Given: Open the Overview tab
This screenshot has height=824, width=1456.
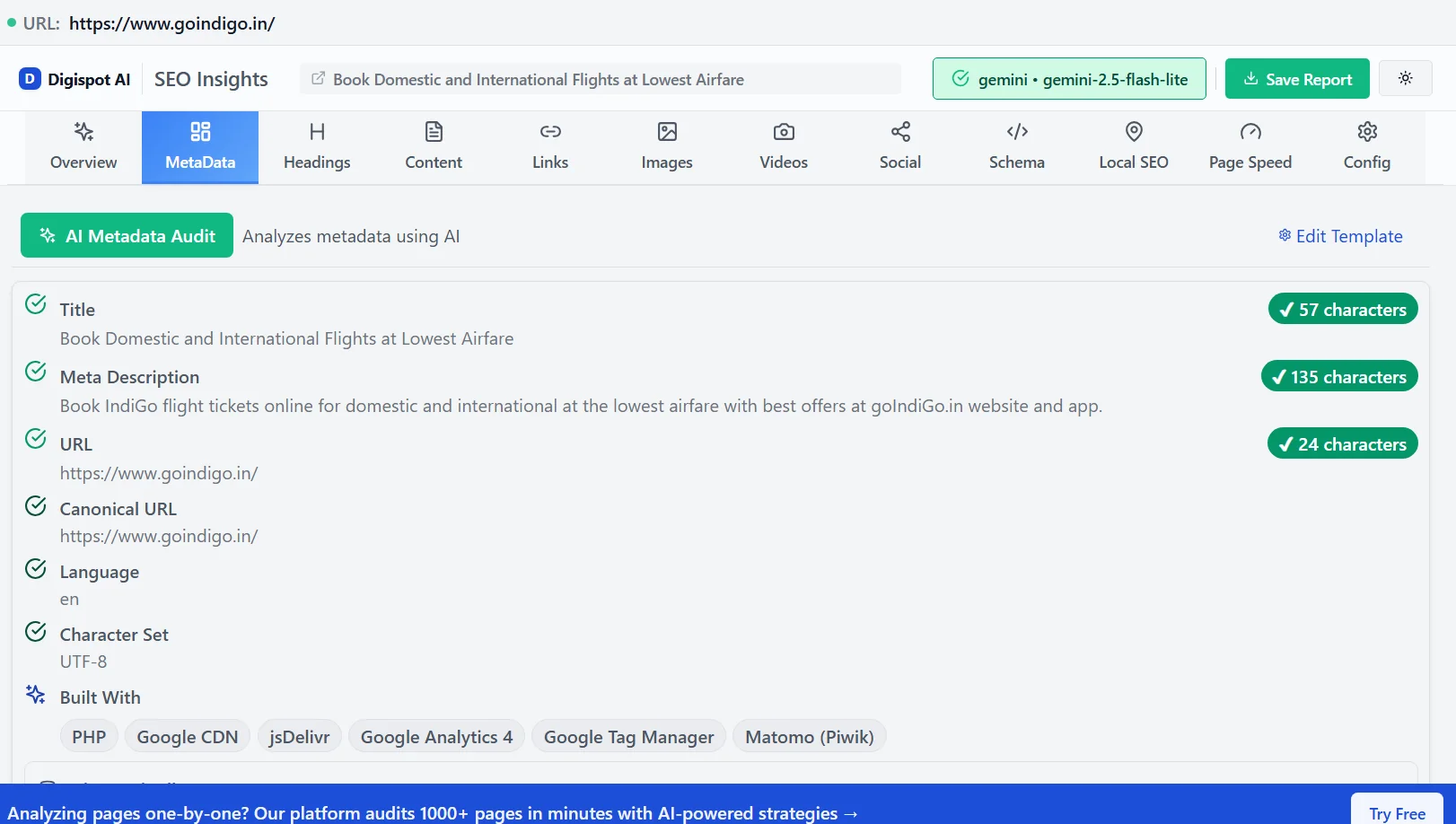Looking at the screenshot, I should (x=83, y=147).
